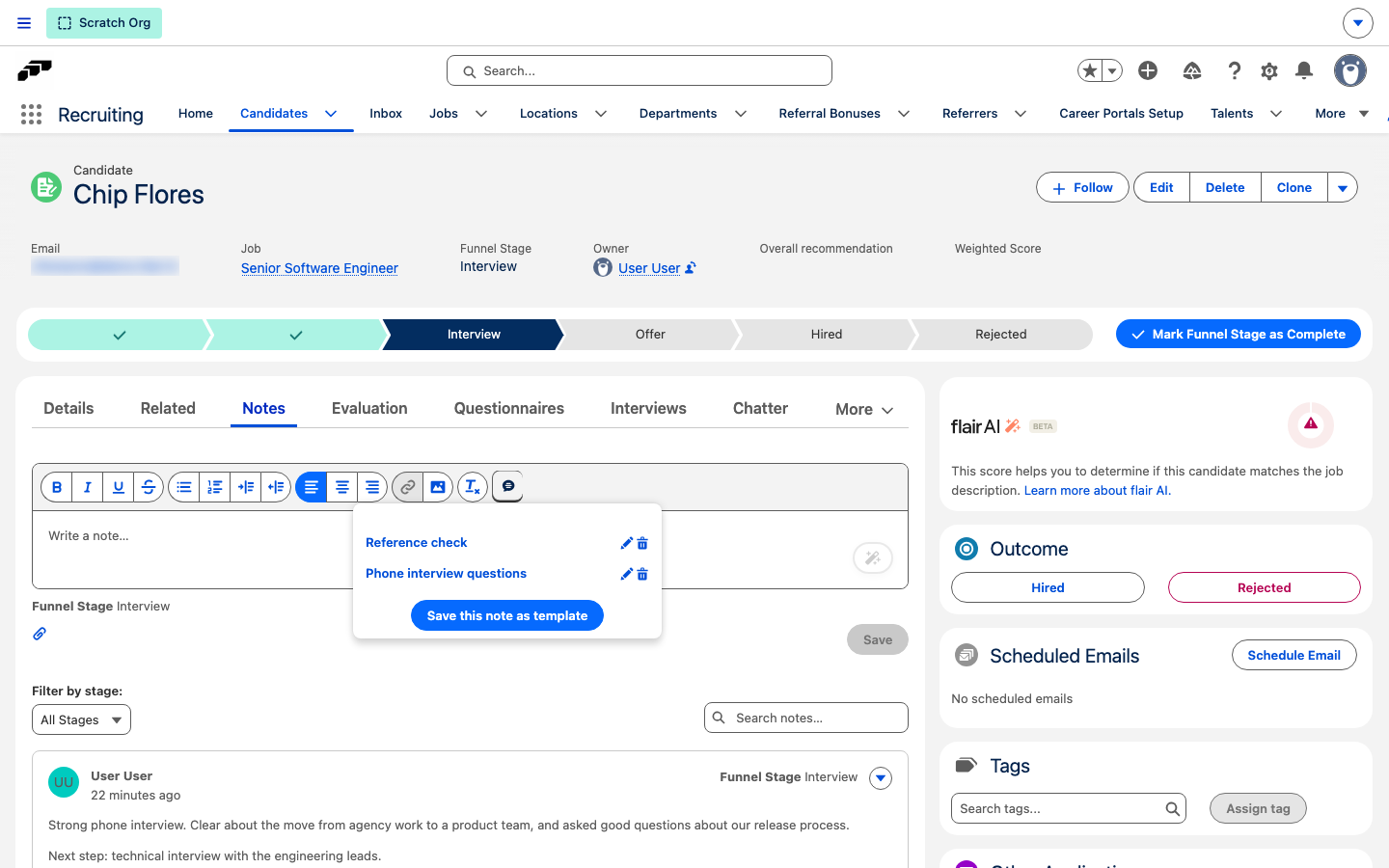This screenshot has height=868, width=1389.
Task: Open the More record tabs dropdown
Action: click(864, 410)
